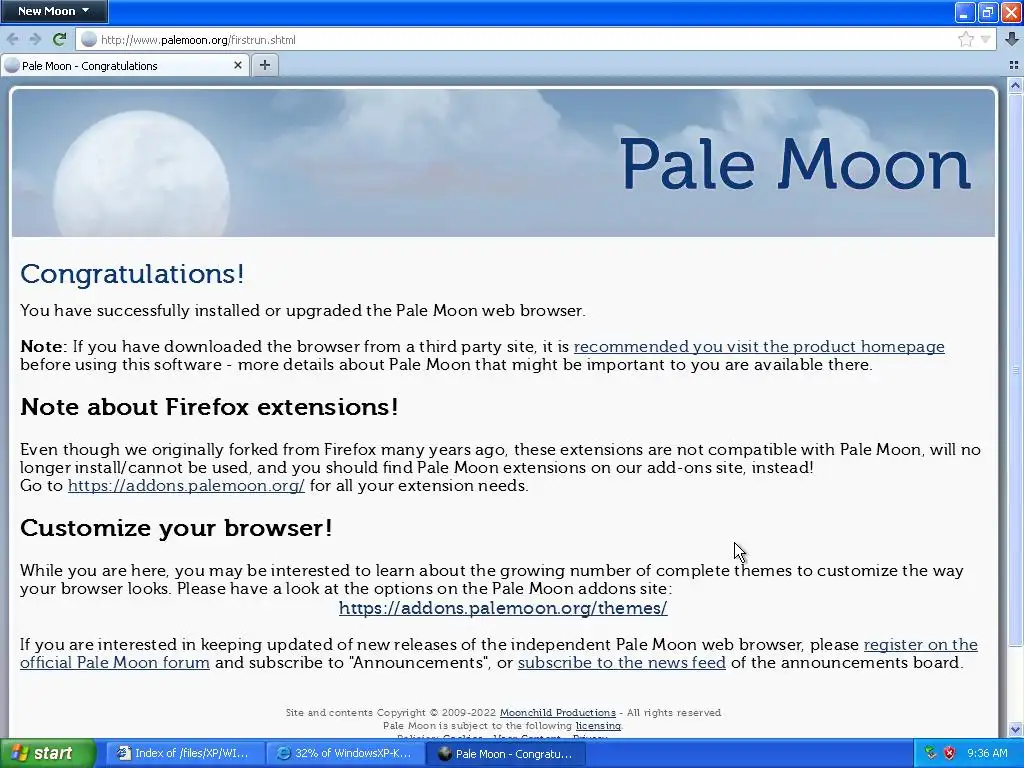1024x768 pixels.
Task: Click the Pale Moon banner image
Action: (x=504, y=163)
